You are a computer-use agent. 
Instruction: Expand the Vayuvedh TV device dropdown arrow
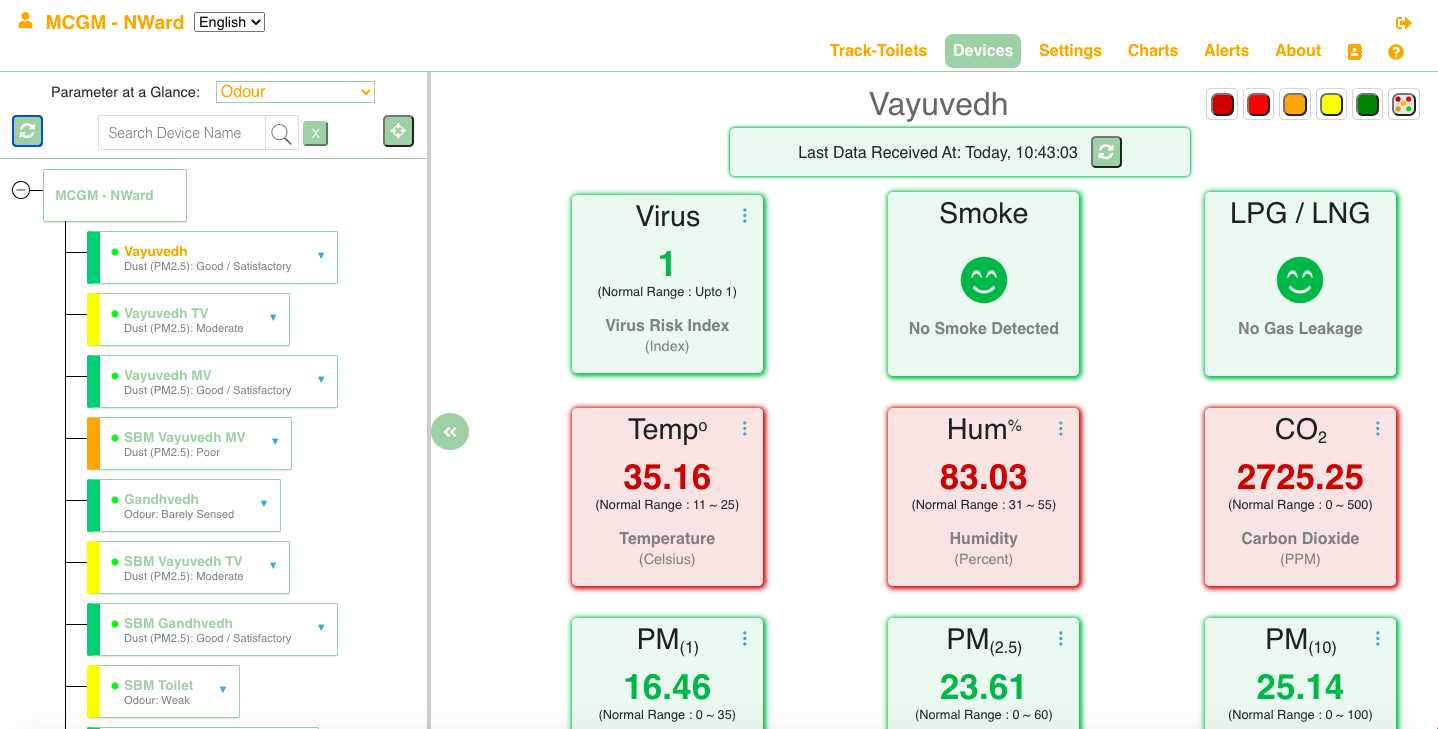pos(273,318)
